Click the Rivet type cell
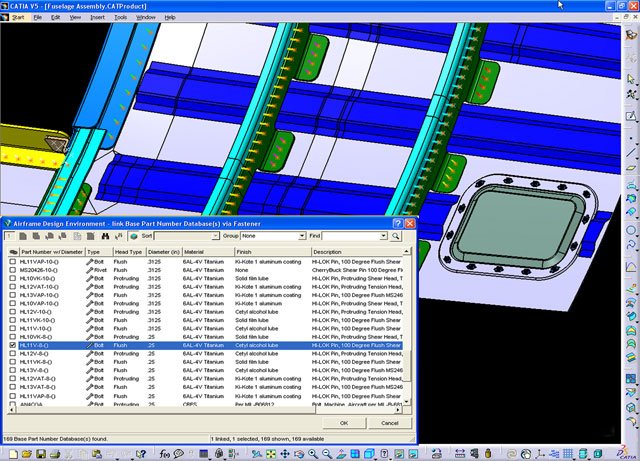The width and height of the screenshot is (640, 461). coord(97,270)
